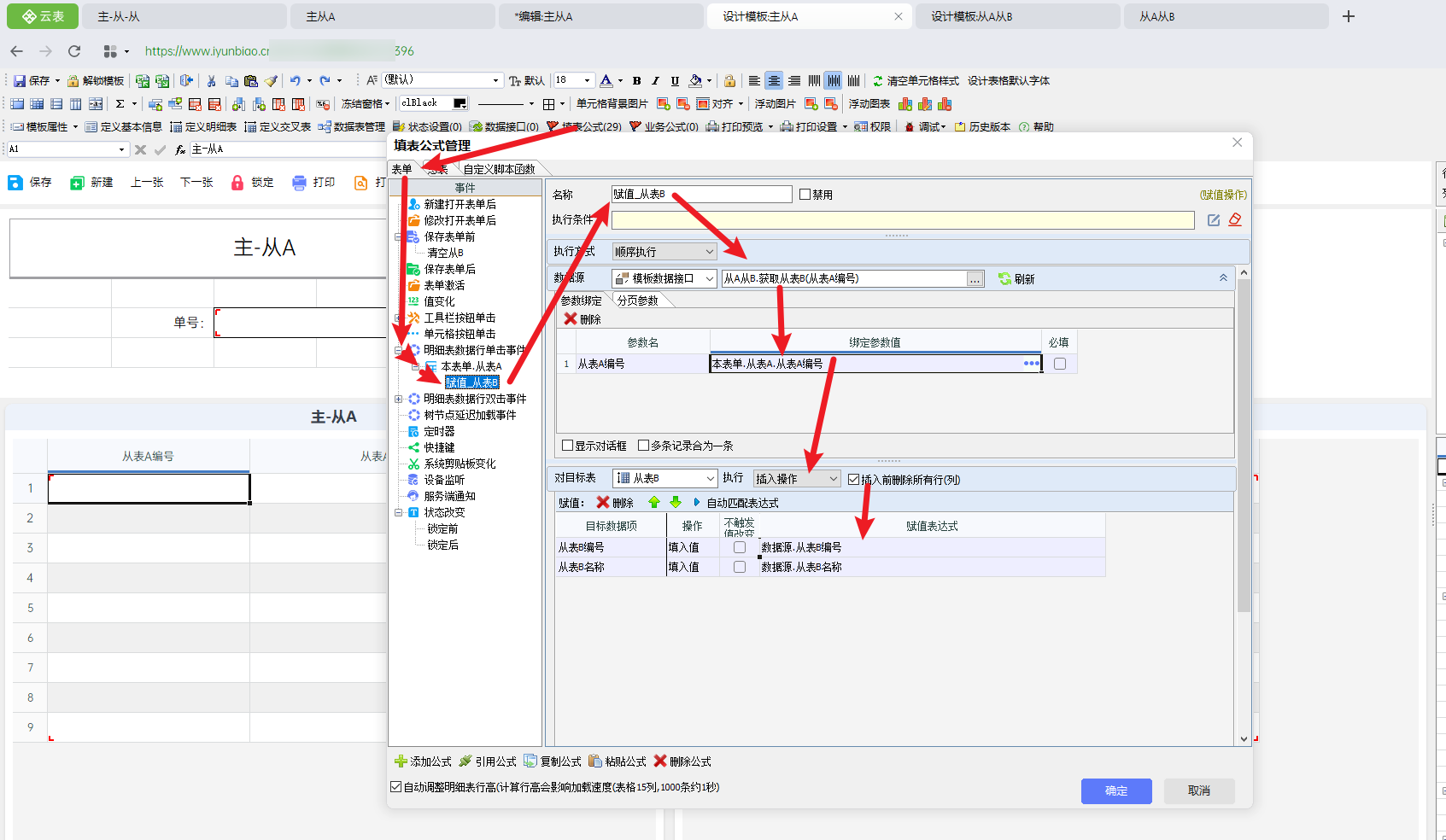
Task: Open the 执行方式 顺序执行 dropdown
Action: pos(664,252)
